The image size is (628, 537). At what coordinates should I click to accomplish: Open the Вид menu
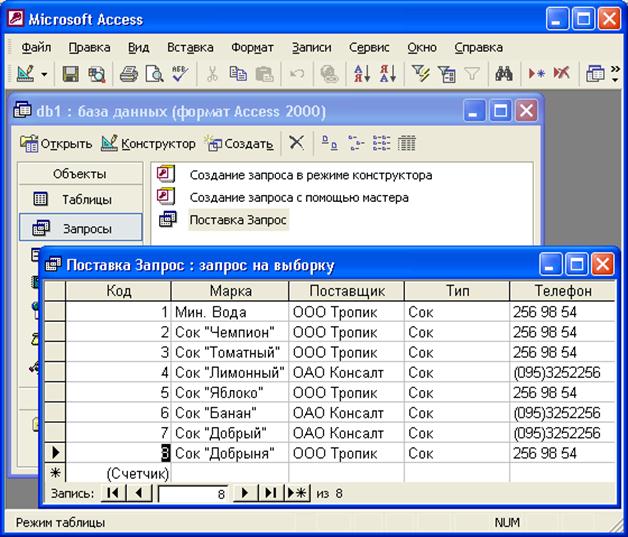coord(139,48)
